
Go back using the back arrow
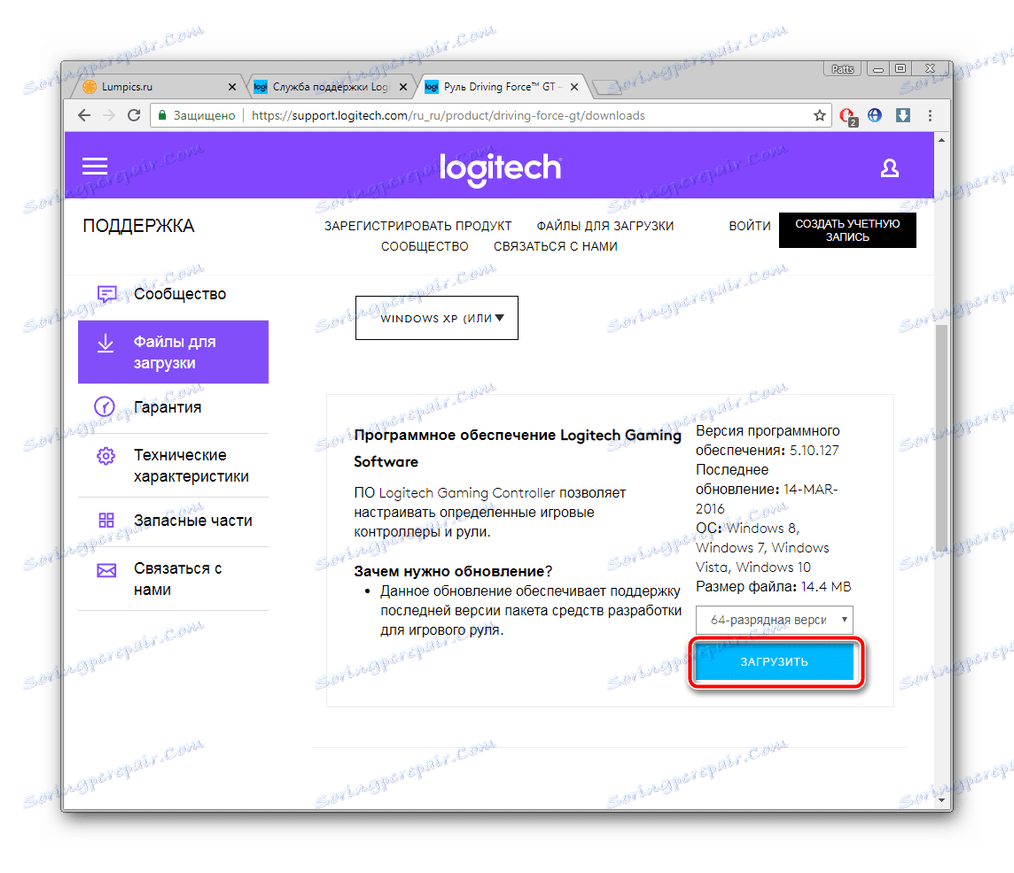pos(84,115)
